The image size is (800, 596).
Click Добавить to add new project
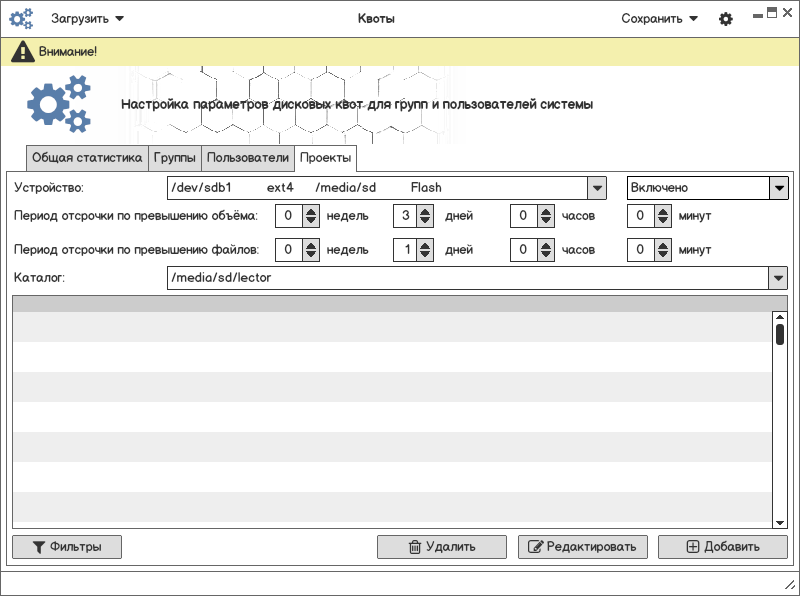(x=723, y=547)
